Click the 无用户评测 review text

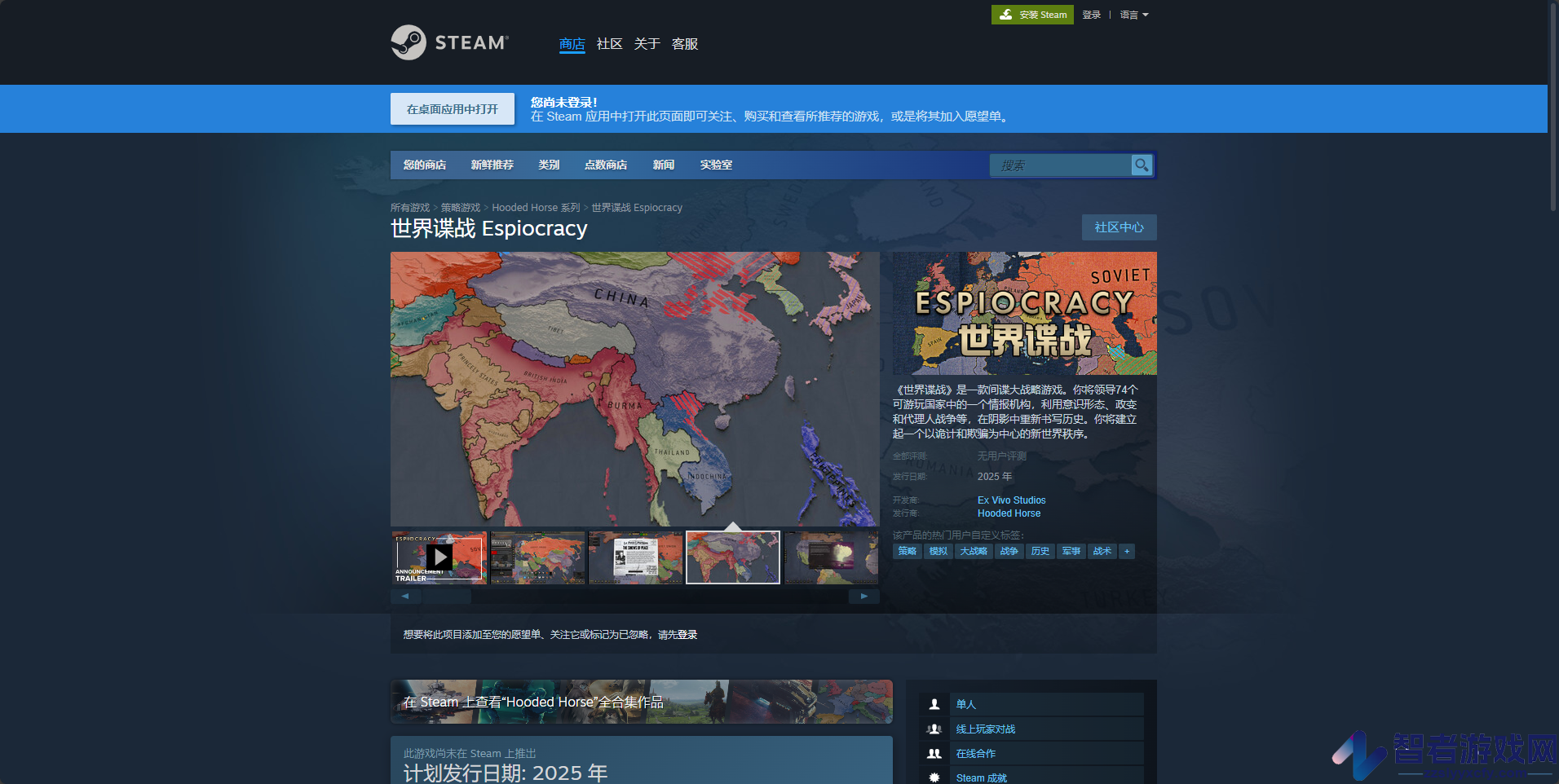(1002, 456)
